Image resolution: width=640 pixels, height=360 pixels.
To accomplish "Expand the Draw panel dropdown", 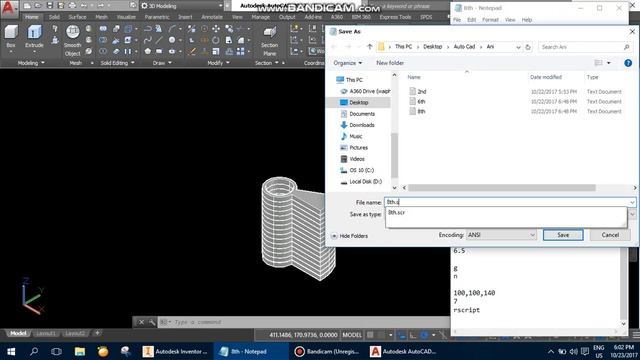I will click(x=162, y=63).
